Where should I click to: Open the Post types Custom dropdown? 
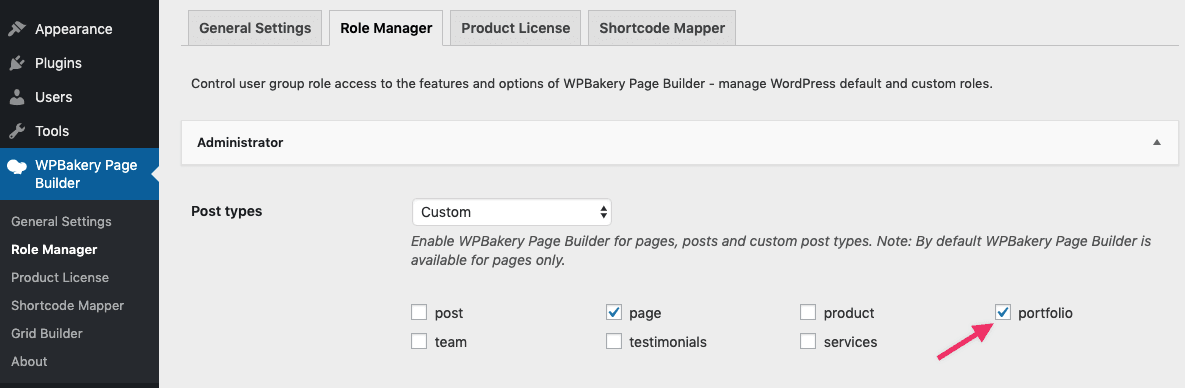(512, 213)
